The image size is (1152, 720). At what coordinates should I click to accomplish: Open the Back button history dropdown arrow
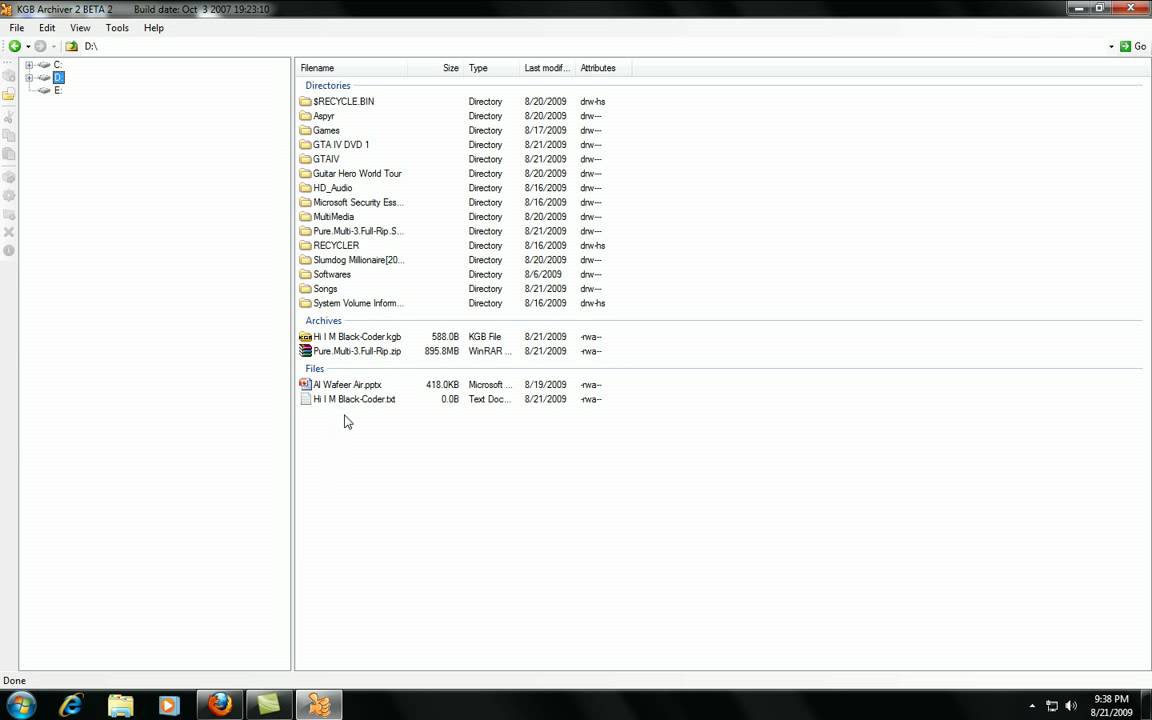[x=28, y=46]
